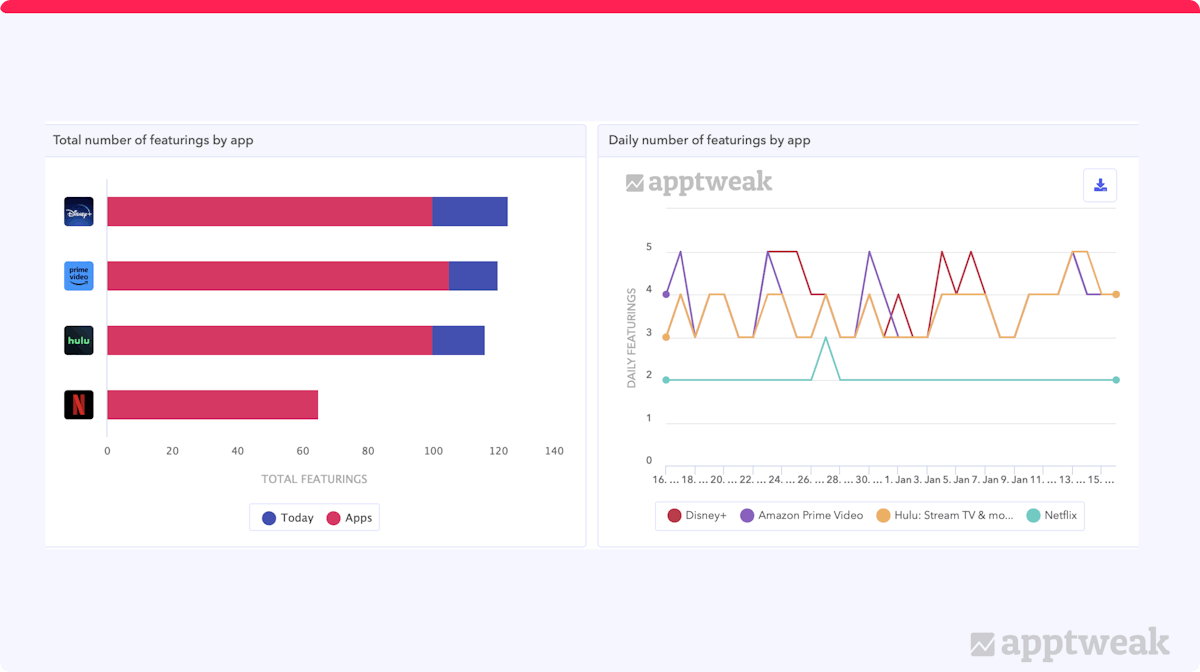Screen dimensions: 1200x672
Task: Click the Hulu orange endpoint marker at right
Action: point(1116,294)
